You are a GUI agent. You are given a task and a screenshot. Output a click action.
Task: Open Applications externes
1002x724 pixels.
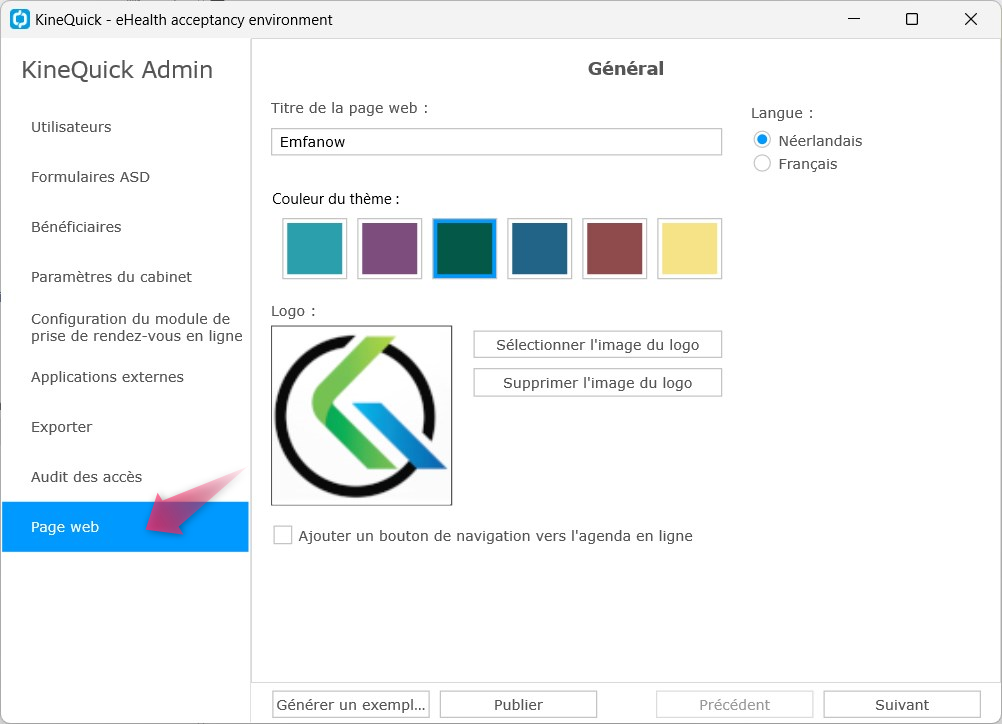click(x=107, y=377)
